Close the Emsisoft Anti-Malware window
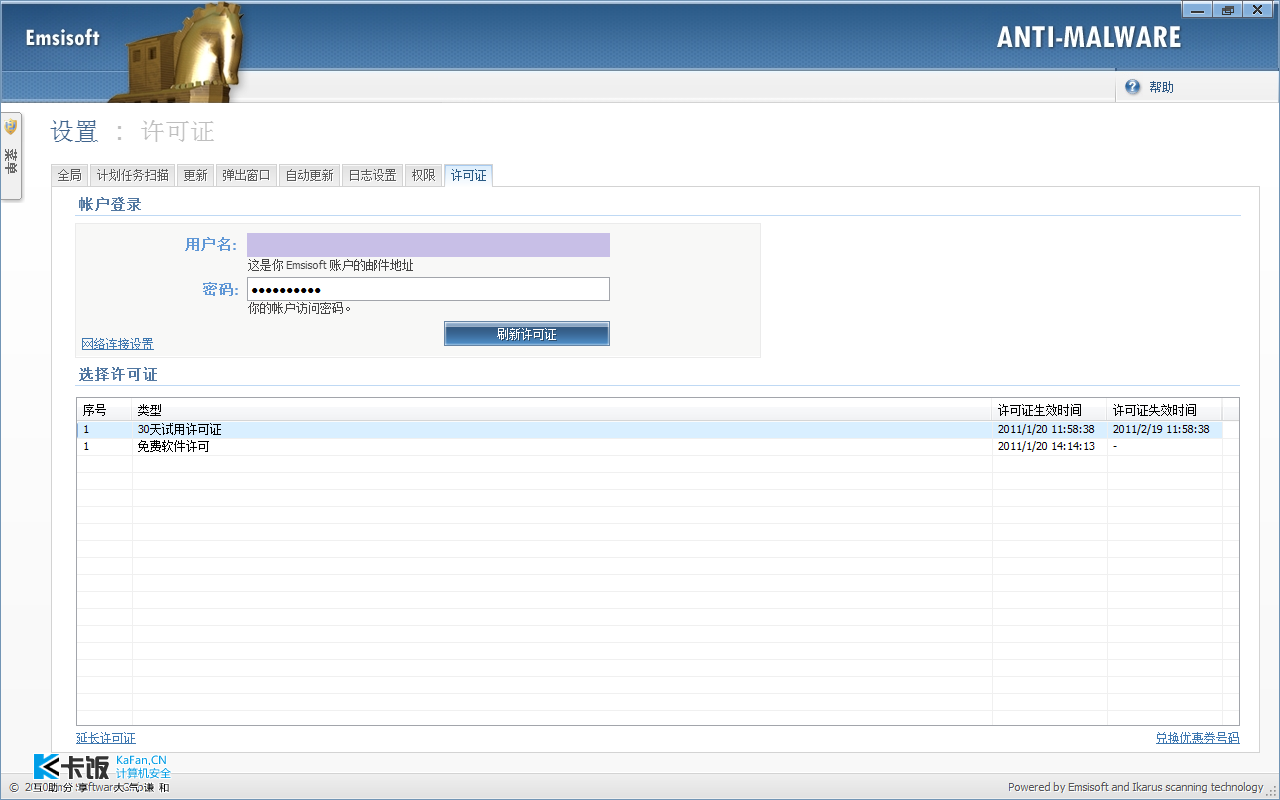The height and width of the screenshot is (800, 1280). [x=1258, y=9]
